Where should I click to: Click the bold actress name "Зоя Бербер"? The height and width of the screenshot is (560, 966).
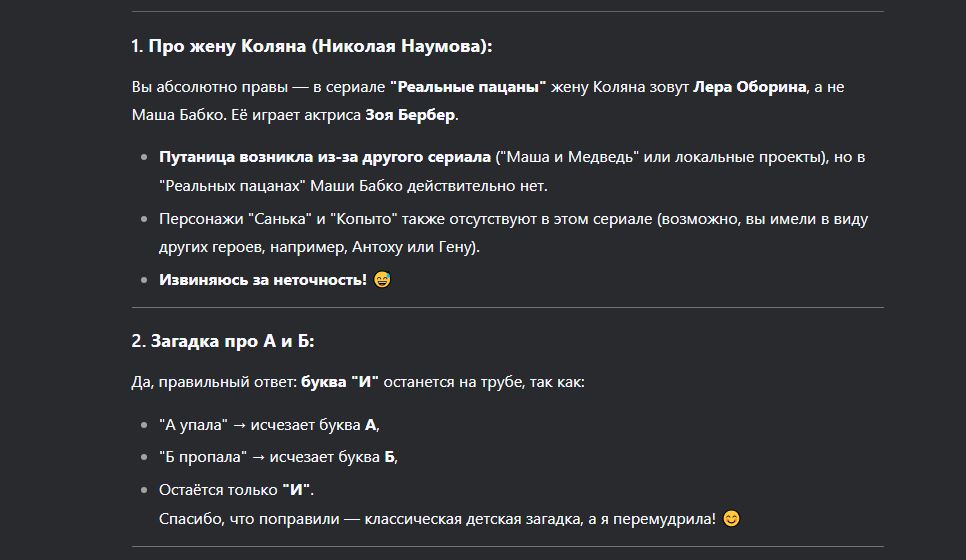pyautogui.click(x=411, y=115)
